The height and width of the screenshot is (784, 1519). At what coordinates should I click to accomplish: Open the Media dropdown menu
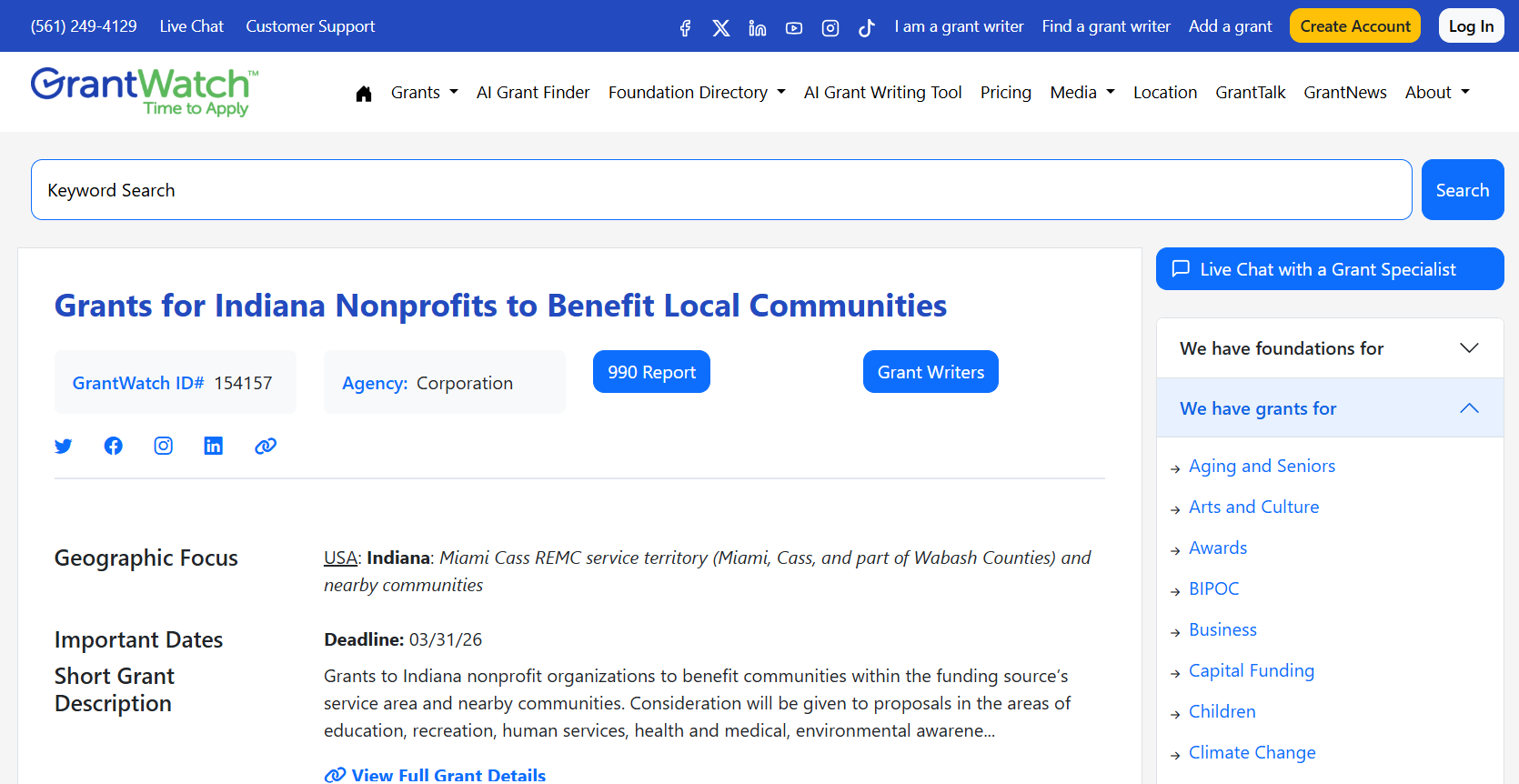point(1082,92)
